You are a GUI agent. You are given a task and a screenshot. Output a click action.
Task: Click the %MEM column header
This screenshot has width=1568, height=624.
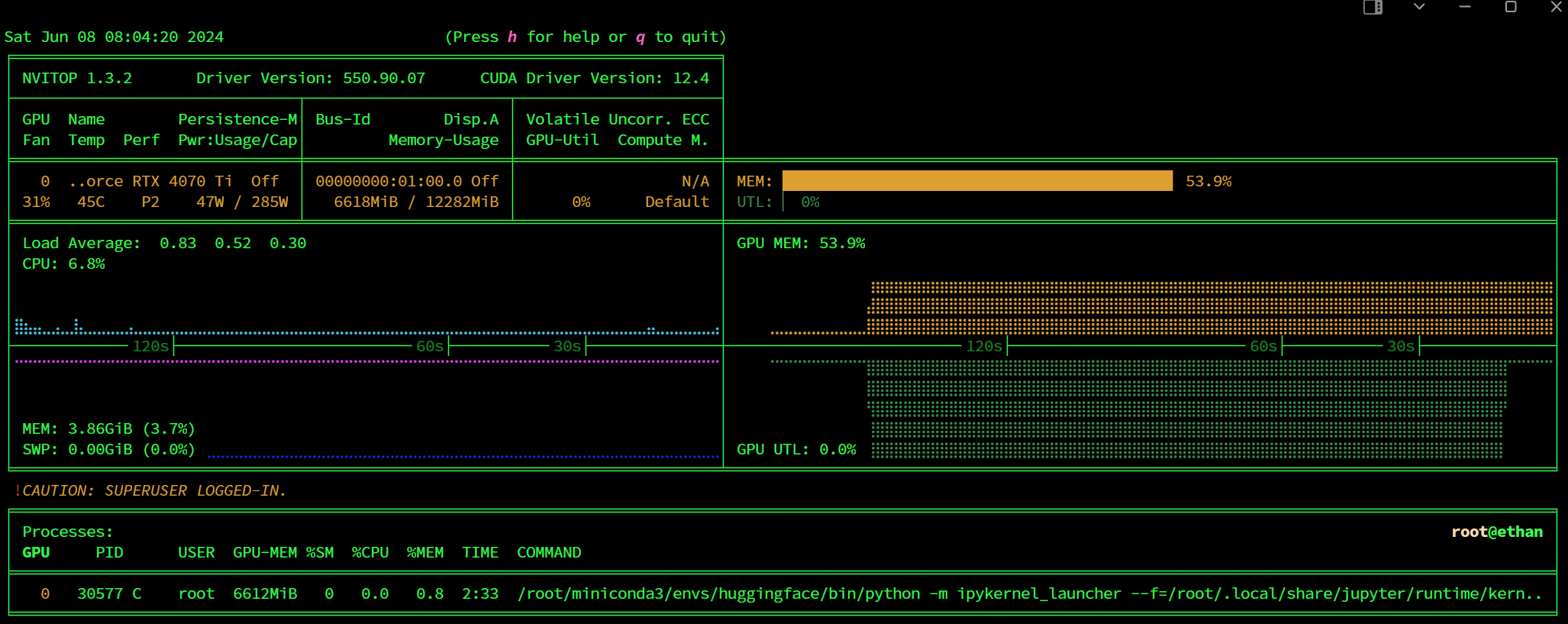coord(425,552)
